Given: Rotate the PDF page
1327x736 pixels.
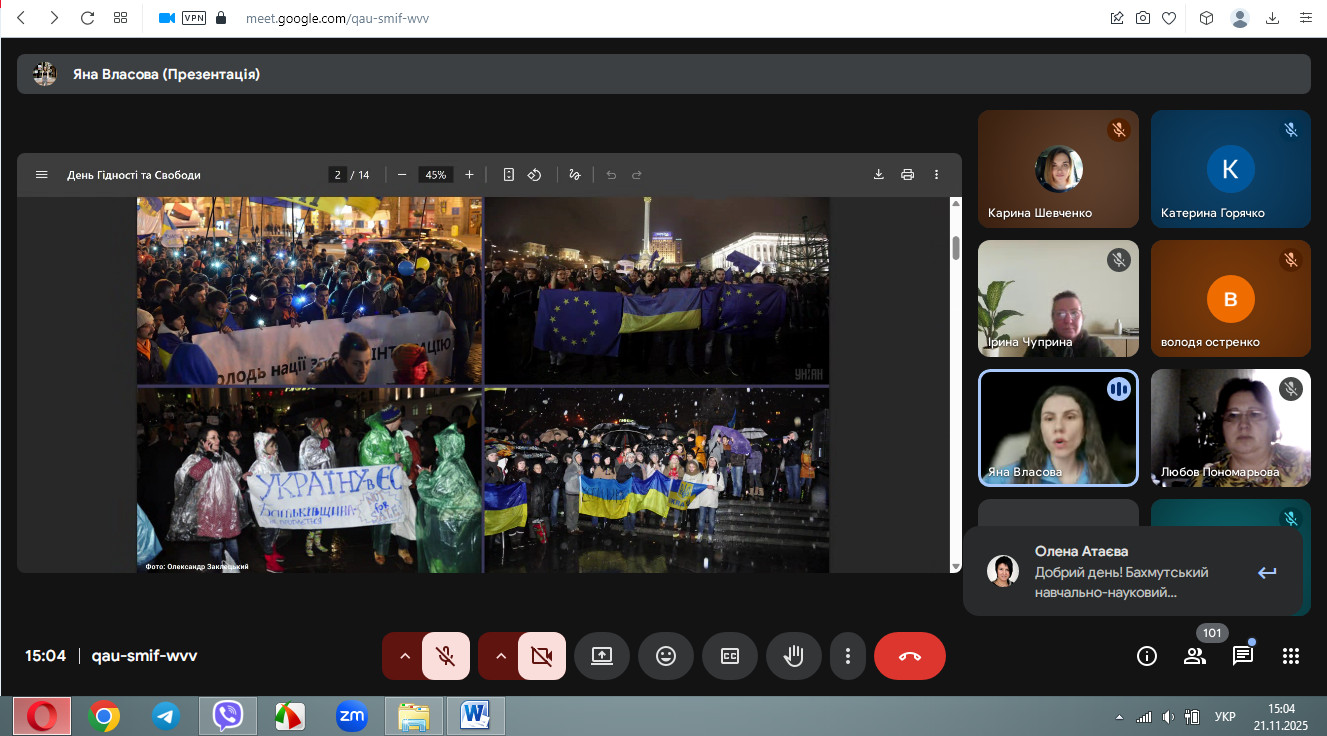Looking at the screenshot, I should [x=535, y=174].
